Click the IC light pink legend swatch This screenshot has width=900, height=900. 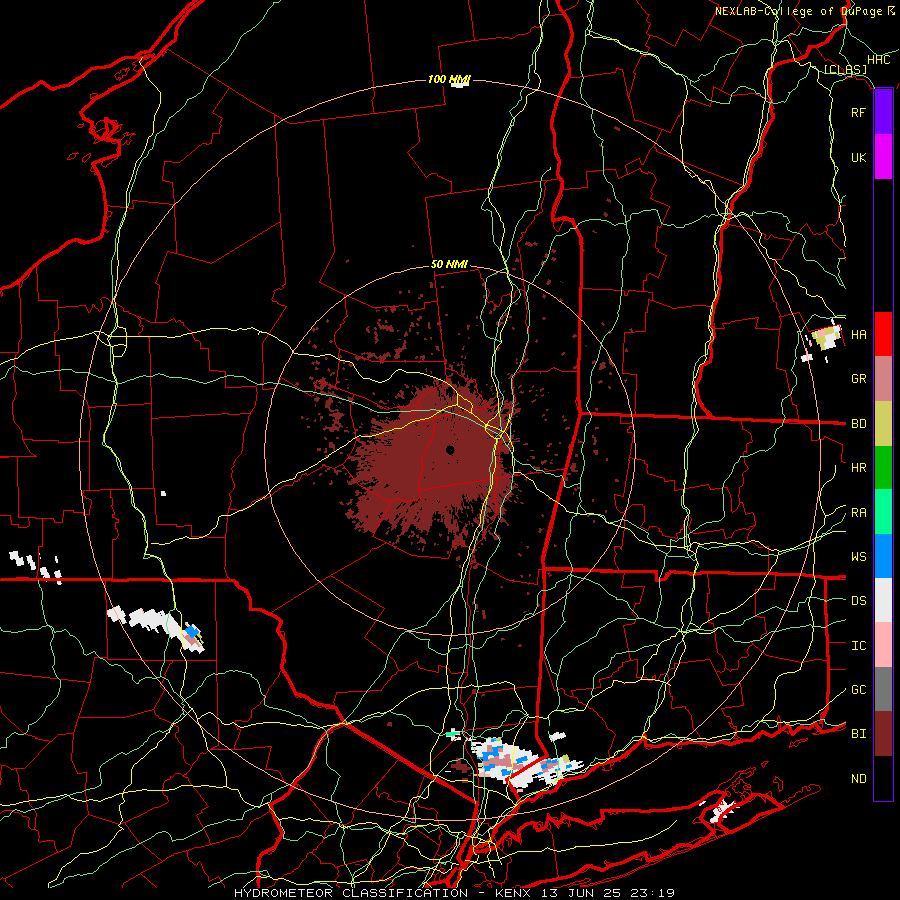(883, 645)
